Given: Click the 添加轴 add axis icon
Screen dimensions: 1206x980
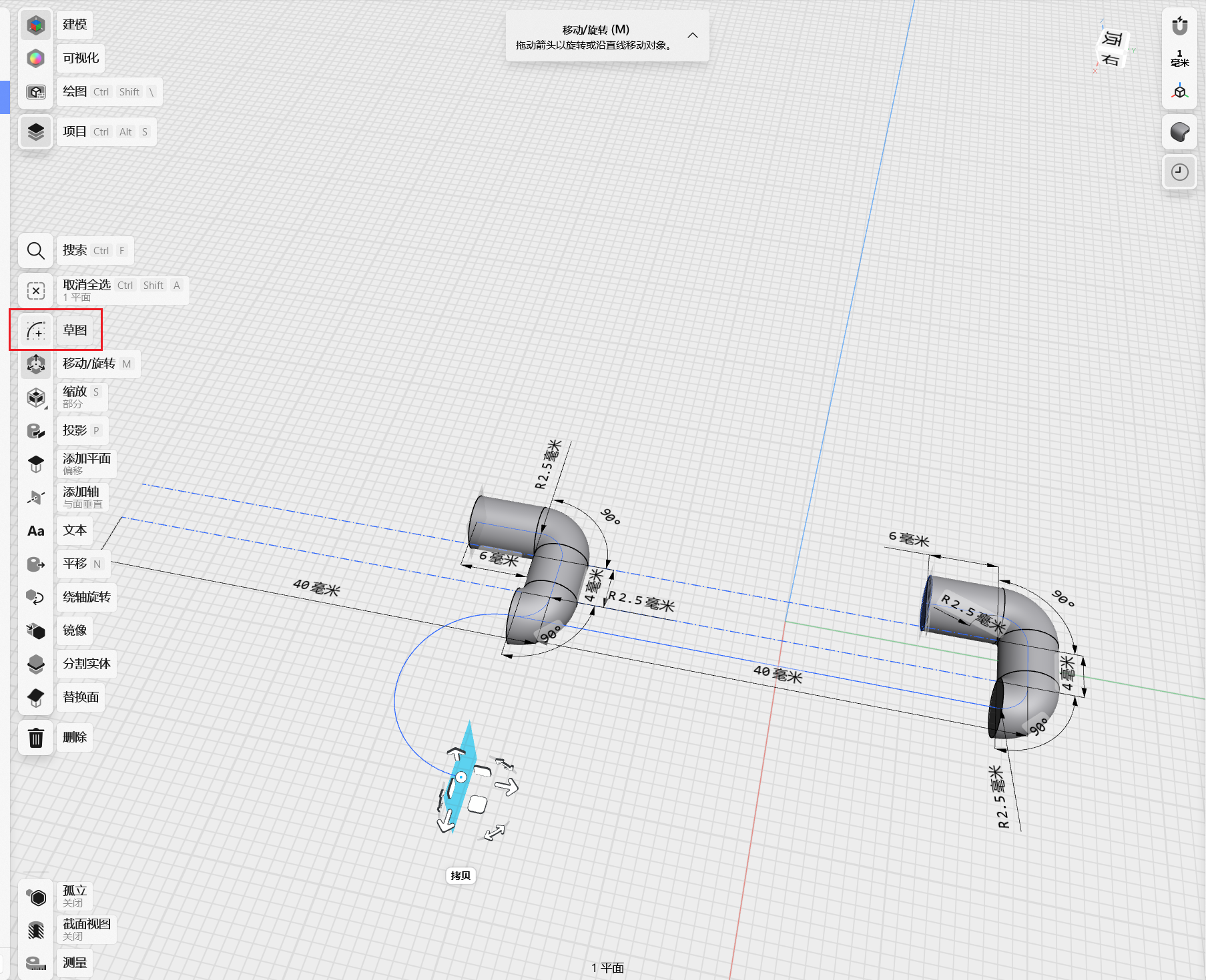Looking at the screenshot, I should 36,498.
